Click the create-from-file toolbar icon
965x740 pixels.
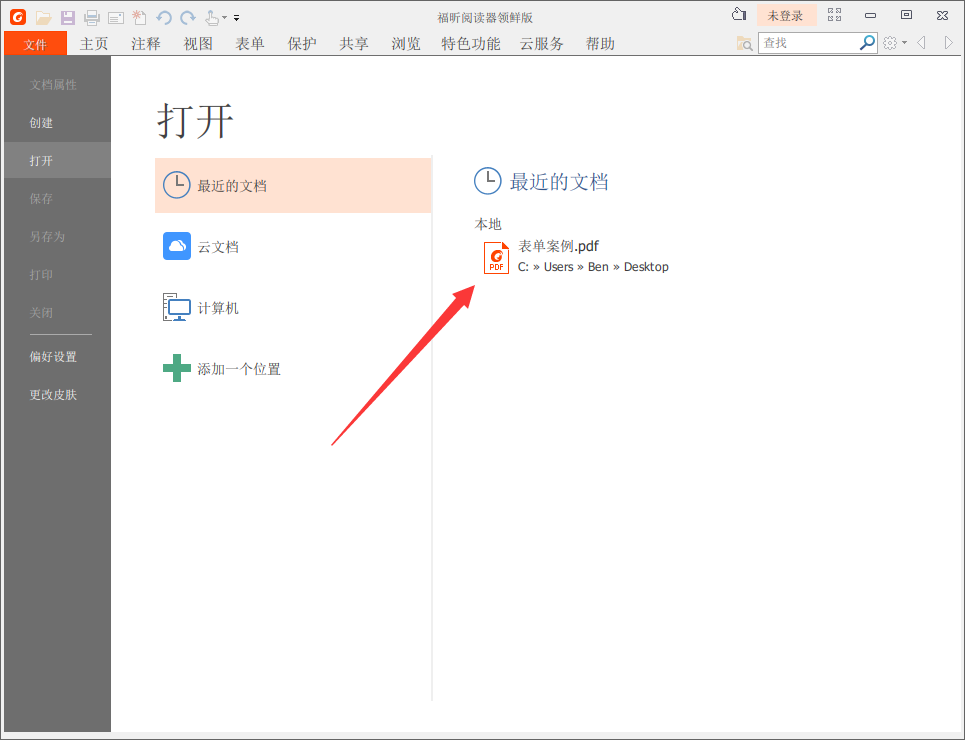tap(139, 17)
